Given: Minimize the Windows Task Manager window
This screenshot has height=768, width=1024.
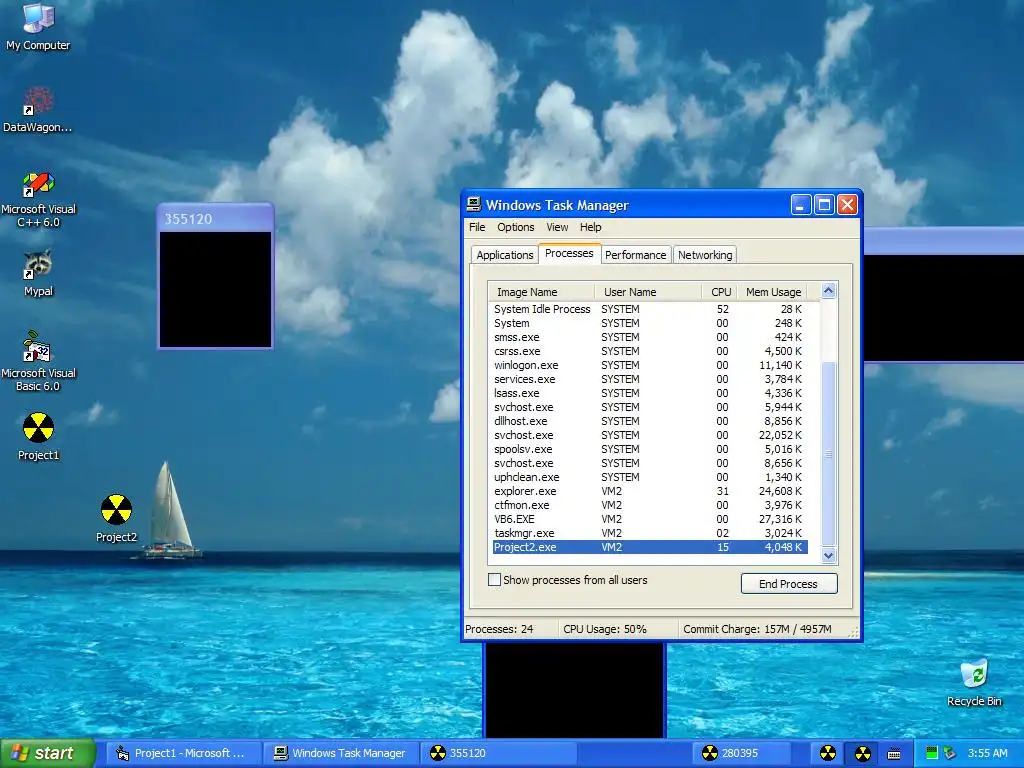Looking at the screenshot, I should coord(801,205).
